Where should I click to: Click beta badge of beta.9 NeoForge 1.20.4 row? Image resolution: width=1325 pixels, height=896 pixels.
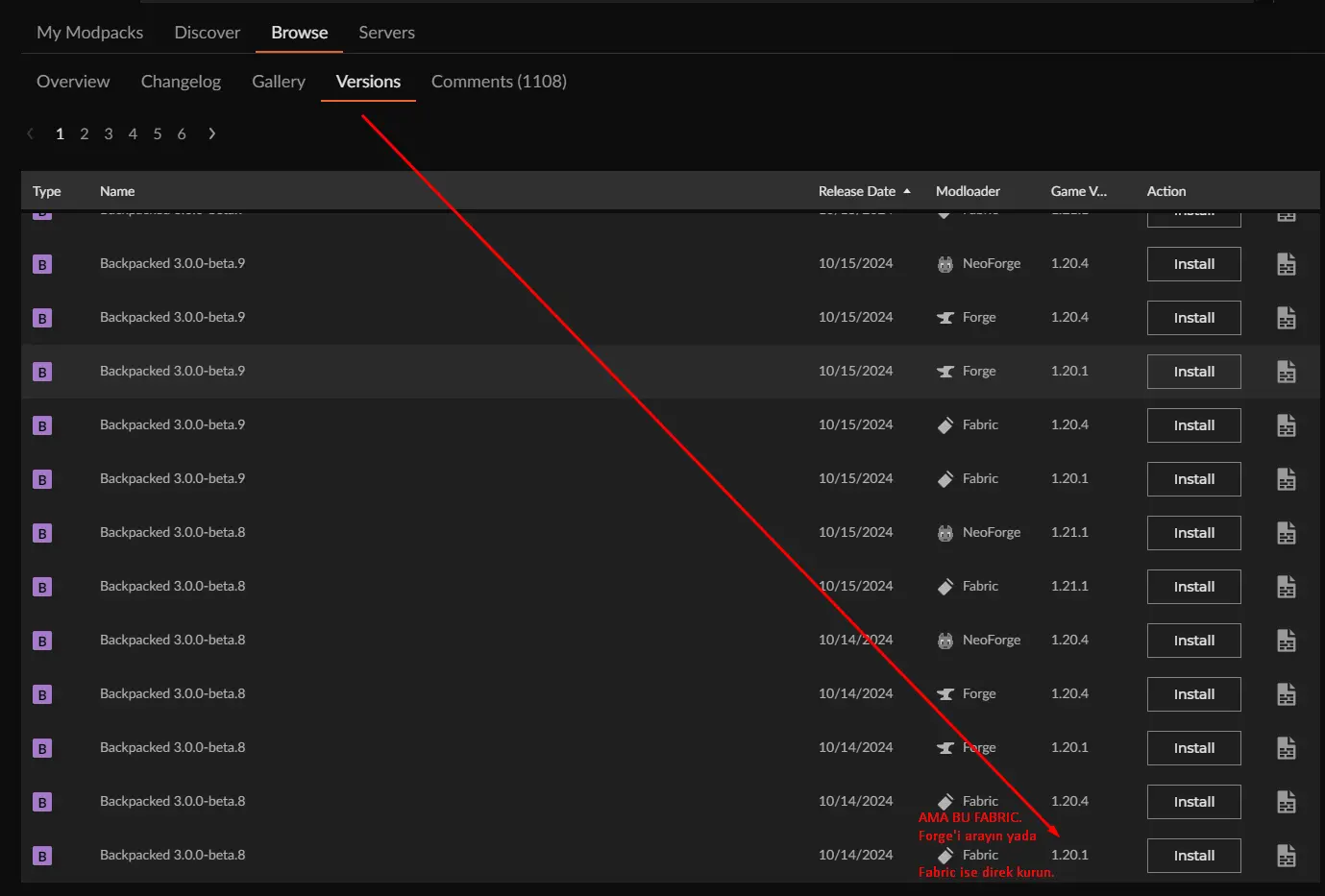[x=42, y=264]
